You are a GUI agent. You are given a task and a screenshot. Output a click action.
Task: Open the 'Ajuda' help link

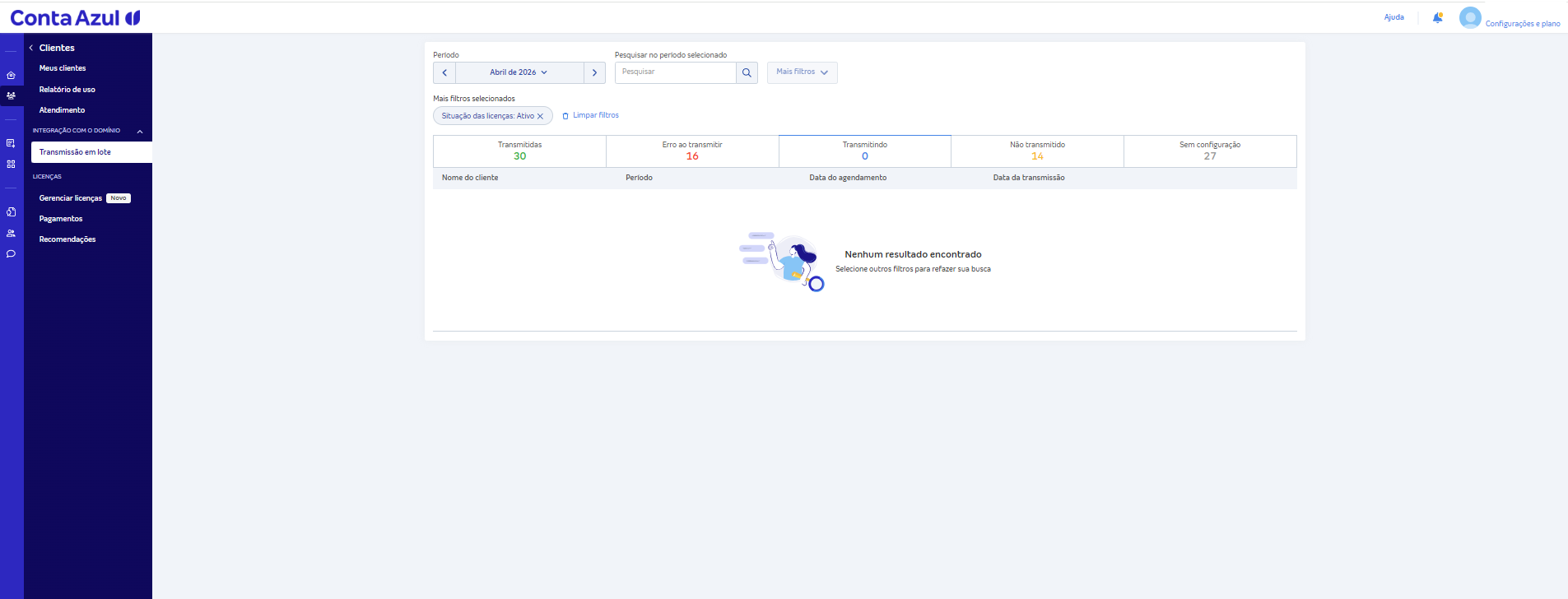pos(1394,17)
